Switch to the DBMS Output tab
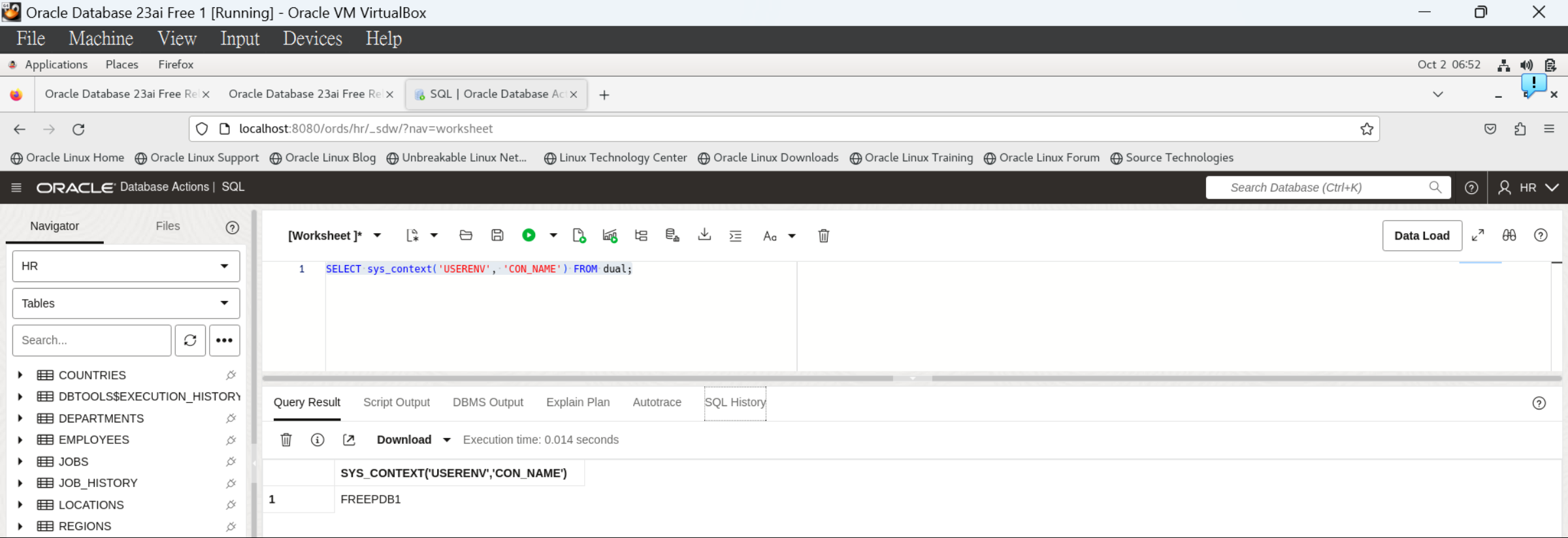This screenshot has width=1568, height=538. (488, 402)
